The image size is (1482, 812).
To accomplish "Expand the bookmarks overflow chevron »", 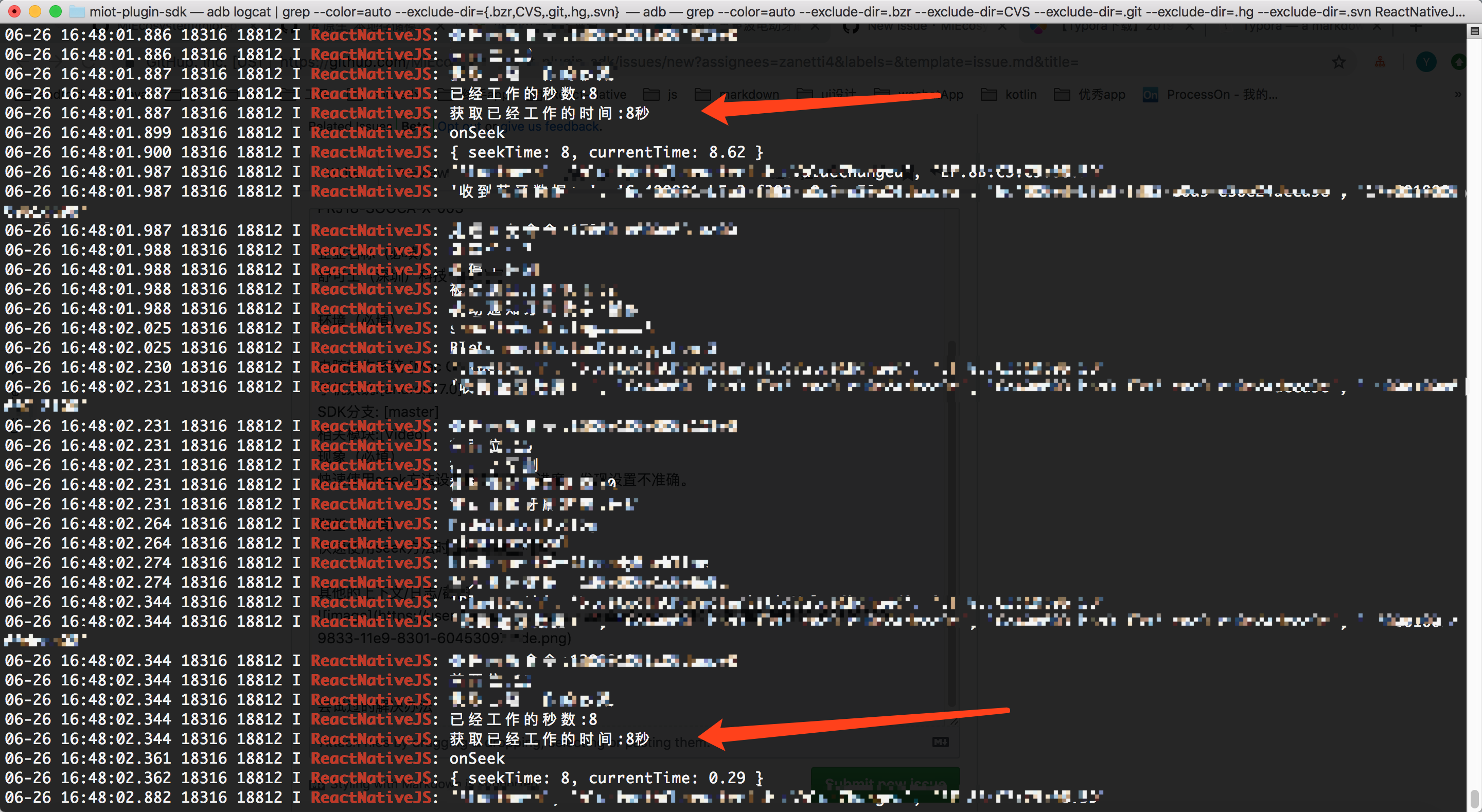I will coord(1458,95).
